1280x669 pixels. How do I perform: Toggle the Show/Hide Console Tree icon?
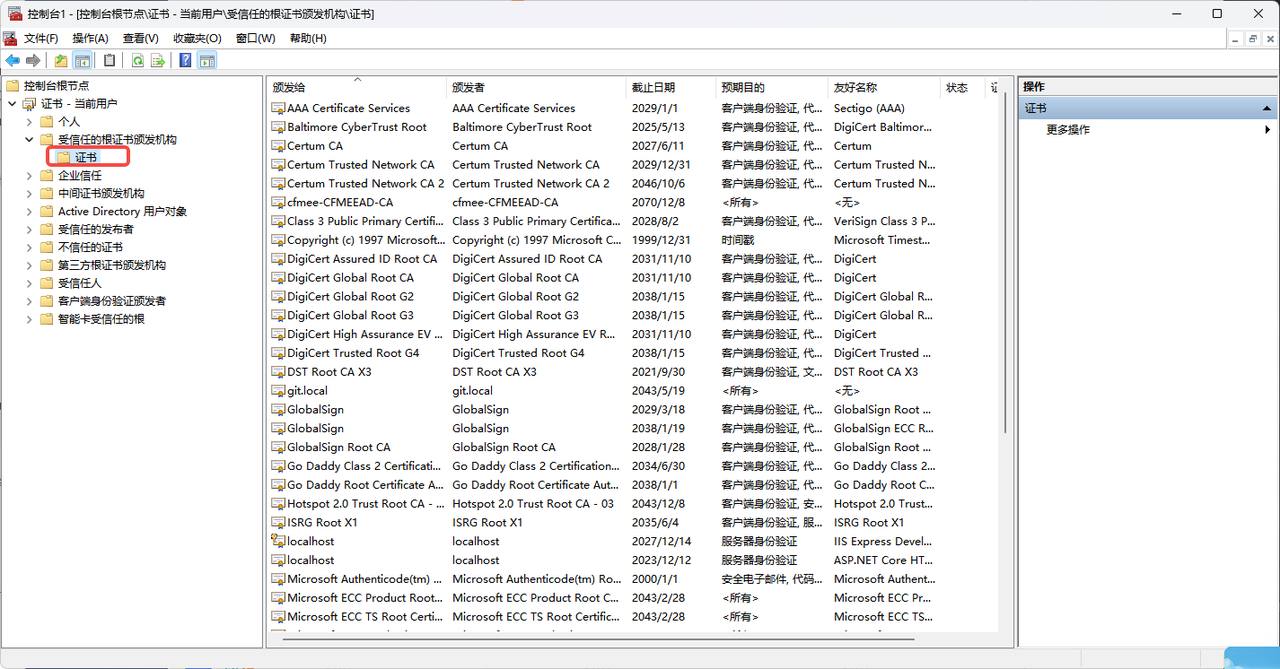pos(82,60)
